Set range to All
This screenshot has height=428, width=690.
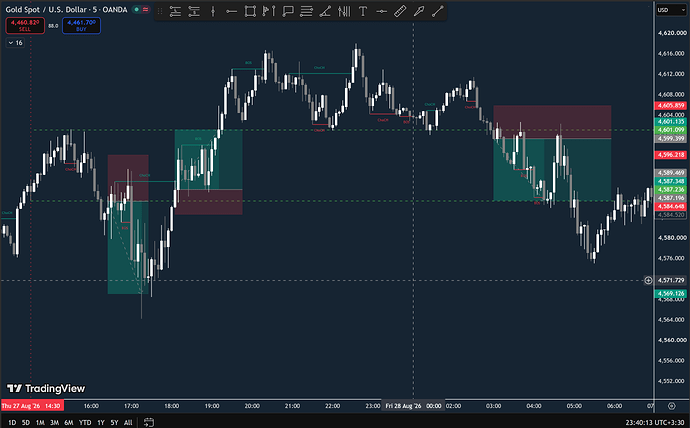click(128, 422)
